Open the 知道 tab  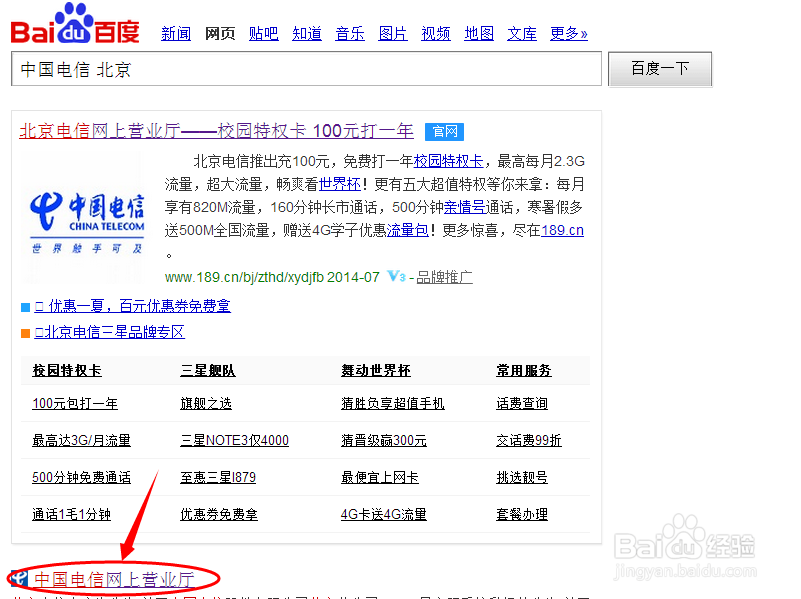click(307, 34)
